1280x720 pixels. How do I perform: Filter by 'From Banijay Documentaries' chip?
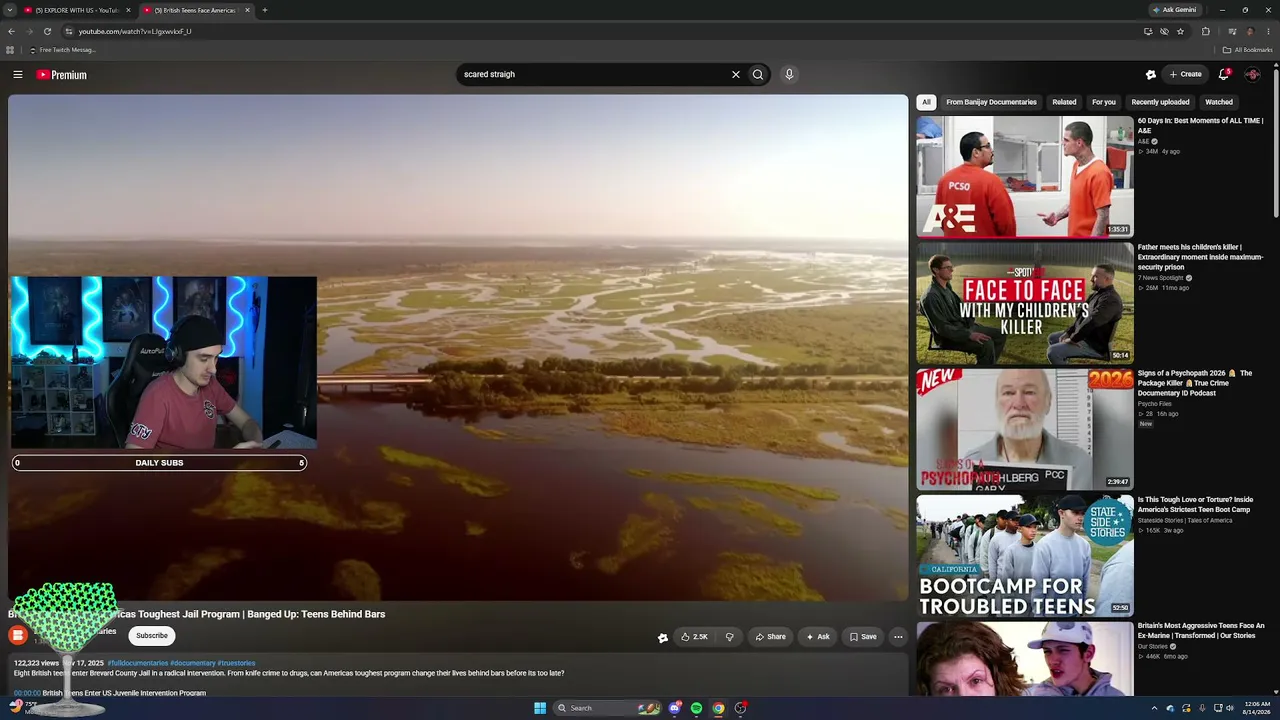click(x=991, y=102)
